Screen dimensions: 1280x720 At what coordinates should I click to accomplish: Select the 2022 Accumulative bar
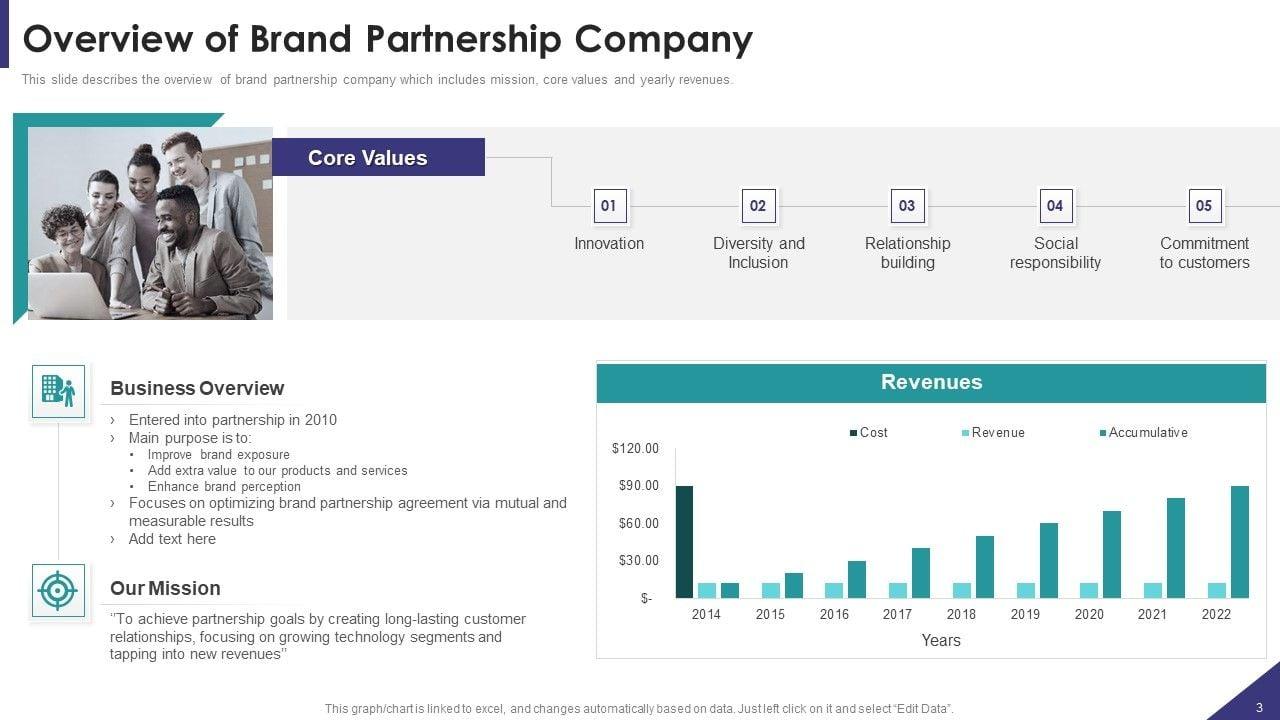[1240, 541]
